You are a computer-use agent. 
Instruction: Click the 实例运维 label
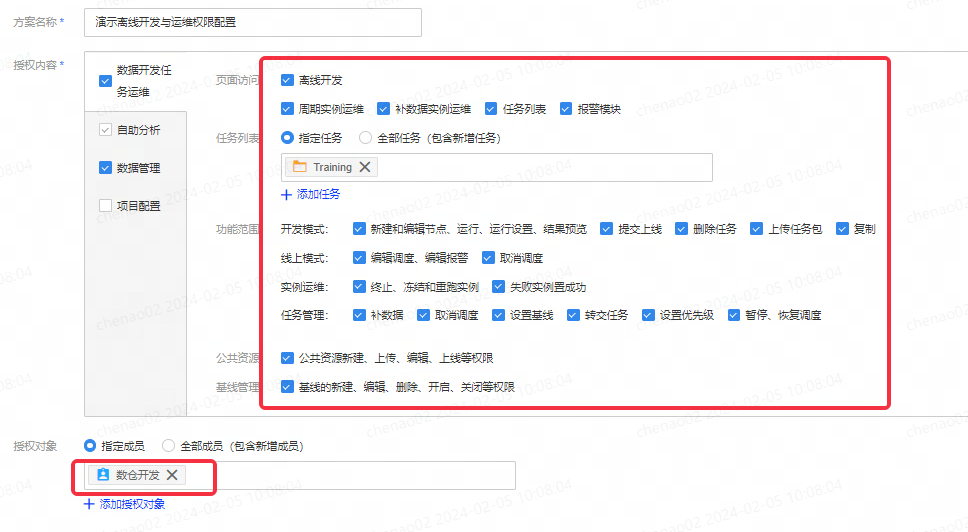point(304,287)
